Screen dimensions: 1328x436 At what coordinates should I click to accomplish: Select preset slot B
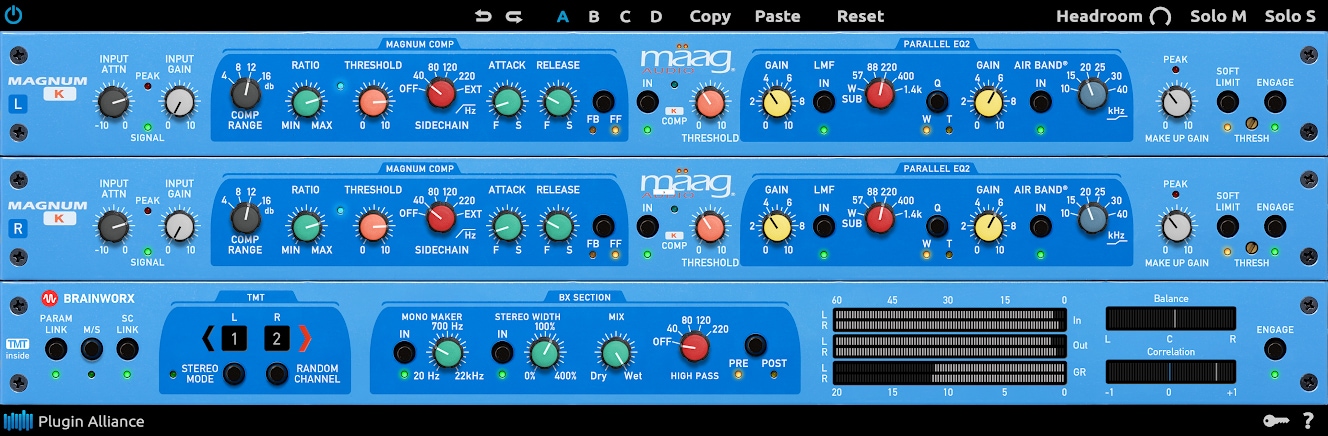tap(594, 16)
